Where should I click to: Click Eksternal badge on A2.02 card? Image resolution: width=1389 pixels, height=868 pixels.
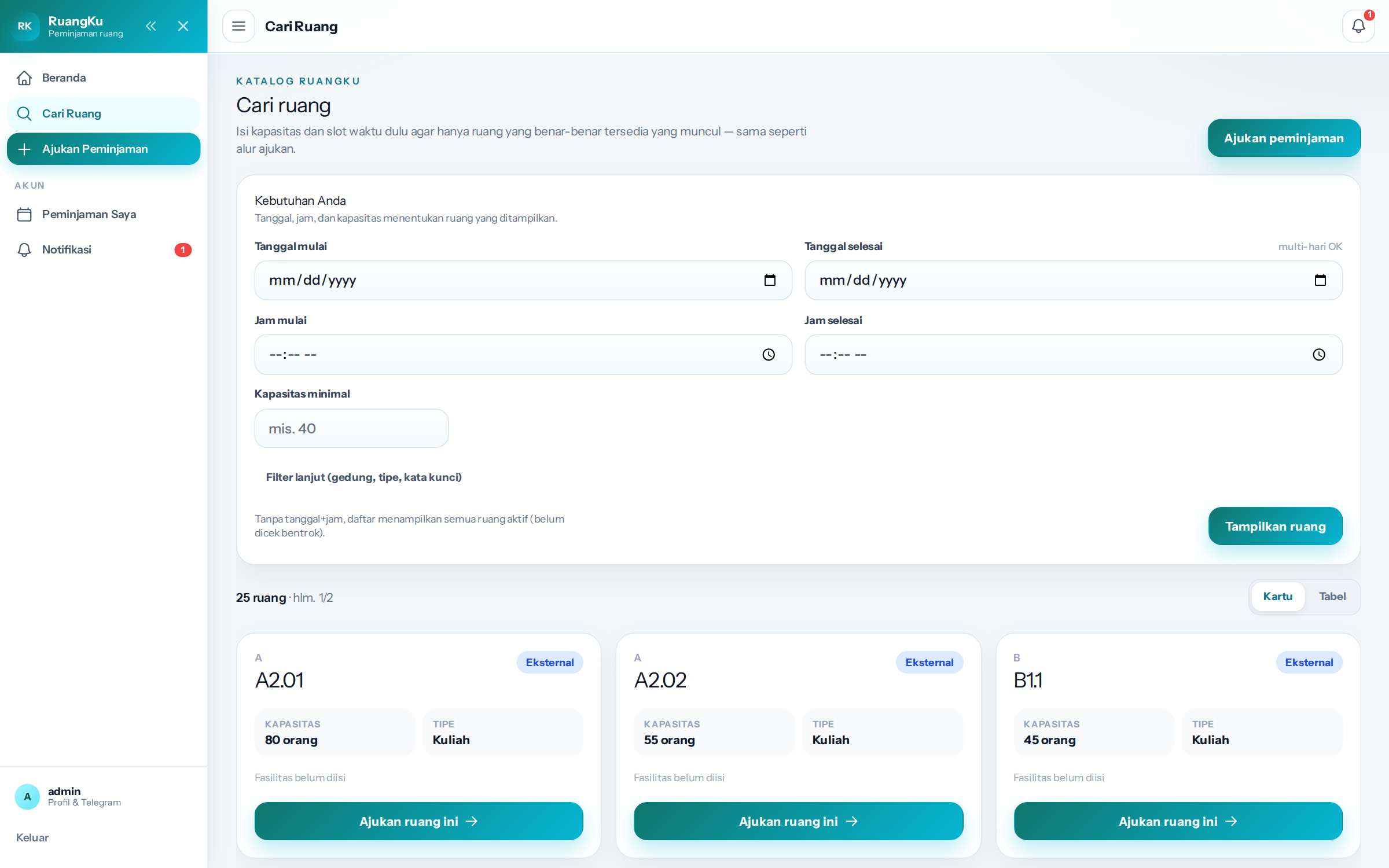[x=929, y=663]
